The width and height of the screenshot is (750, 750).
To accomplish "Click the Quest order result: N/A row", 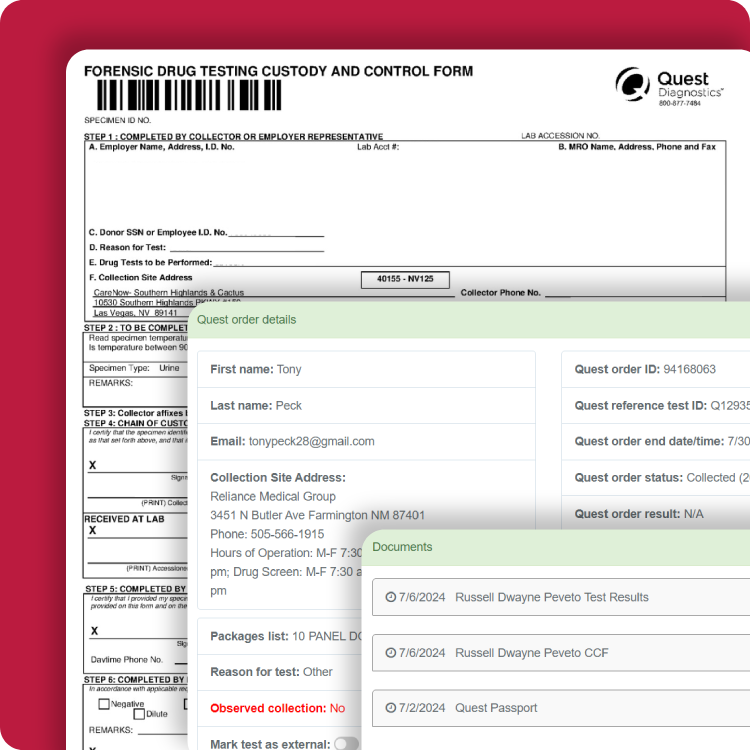I will 656,514.
